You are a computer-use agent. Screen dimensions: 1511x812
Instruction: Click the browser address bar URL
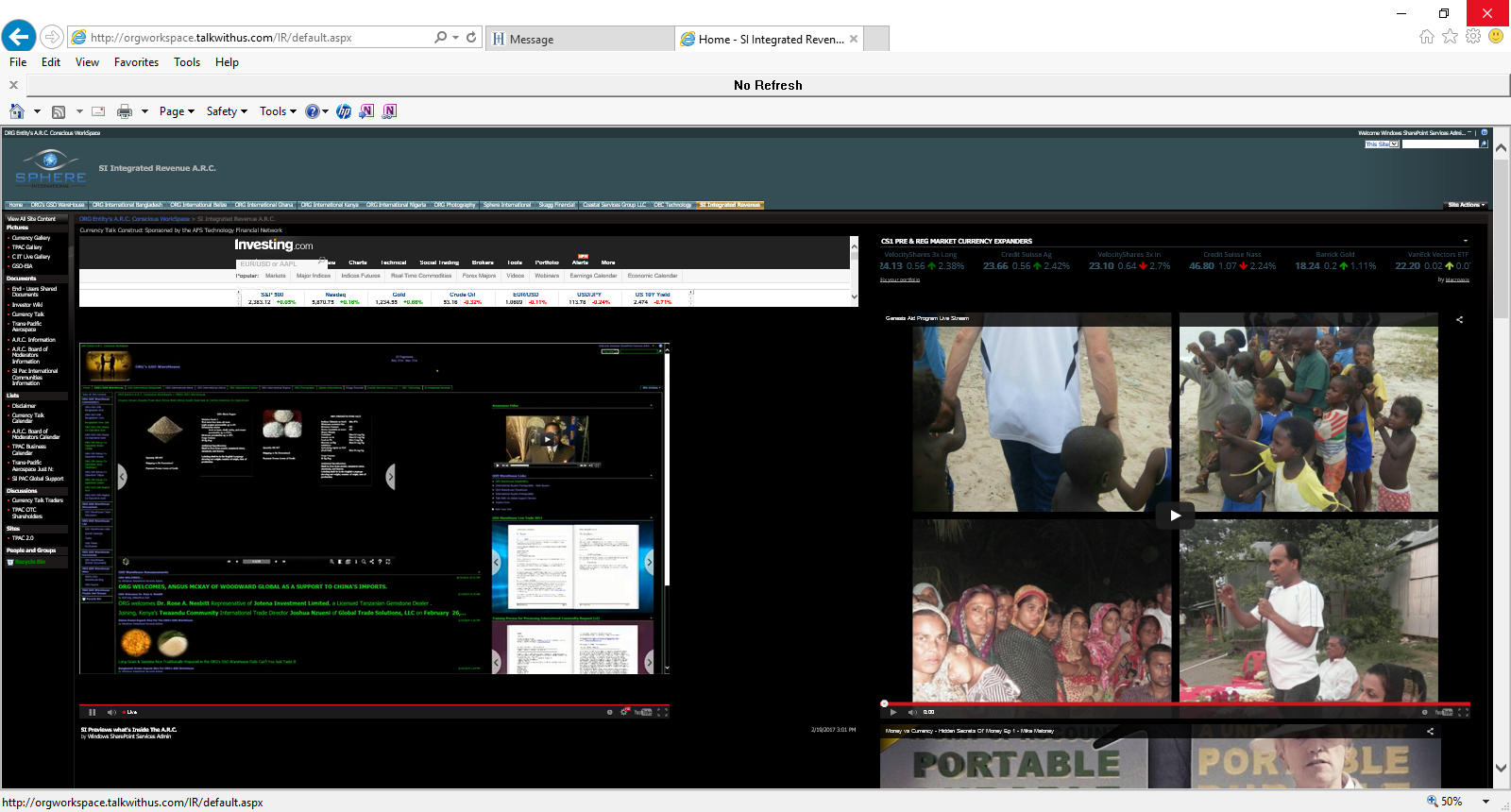pos(221,38)
